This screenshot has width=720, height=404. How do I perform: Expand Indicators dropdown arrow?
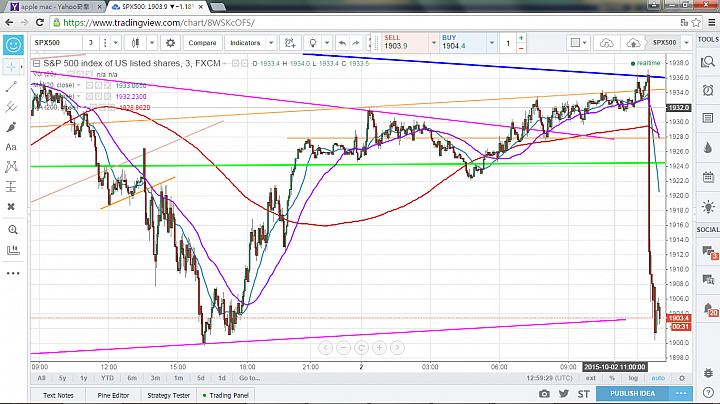click(x=271, y=43)
